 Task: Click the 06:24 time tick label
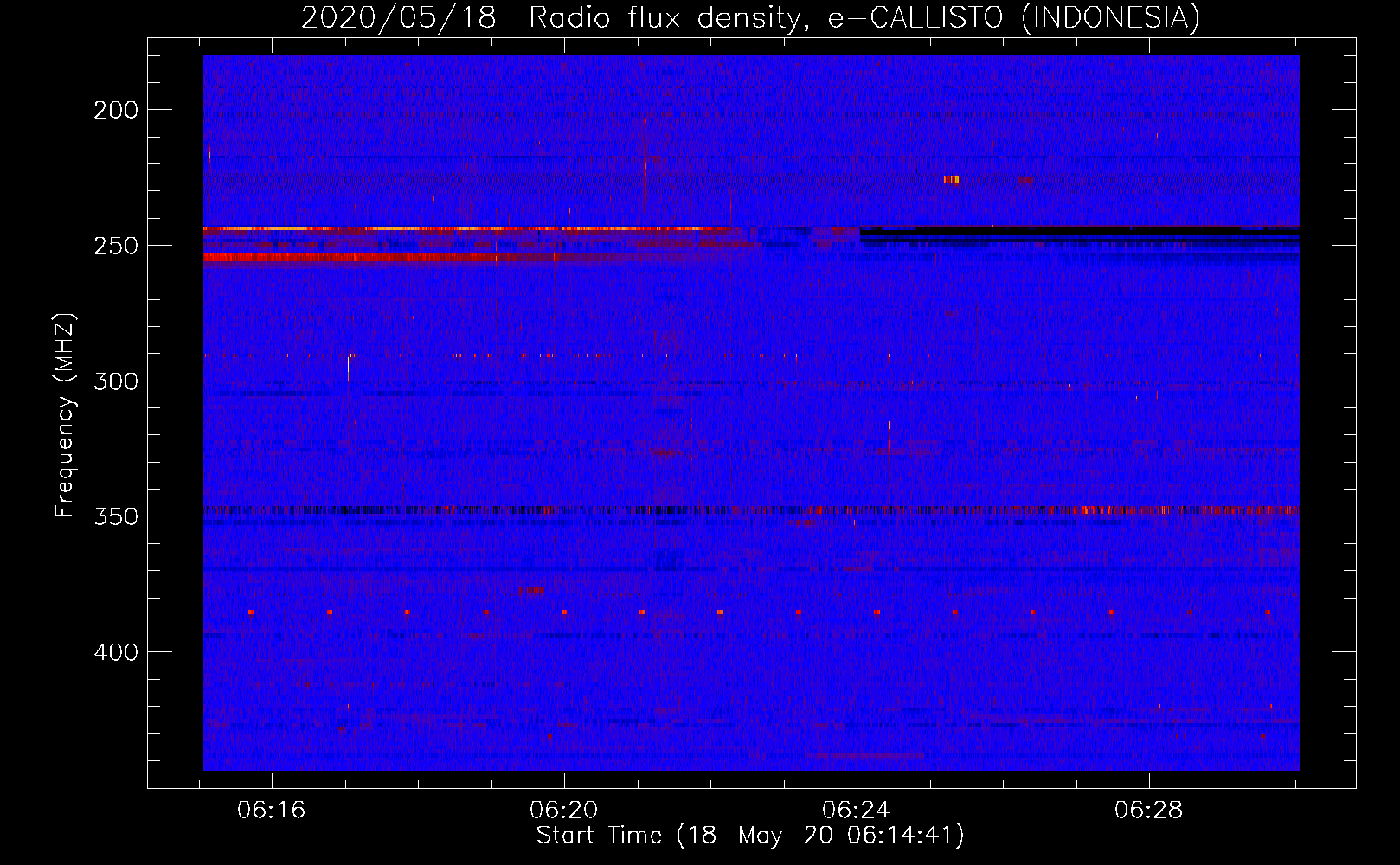click(857, 811)
